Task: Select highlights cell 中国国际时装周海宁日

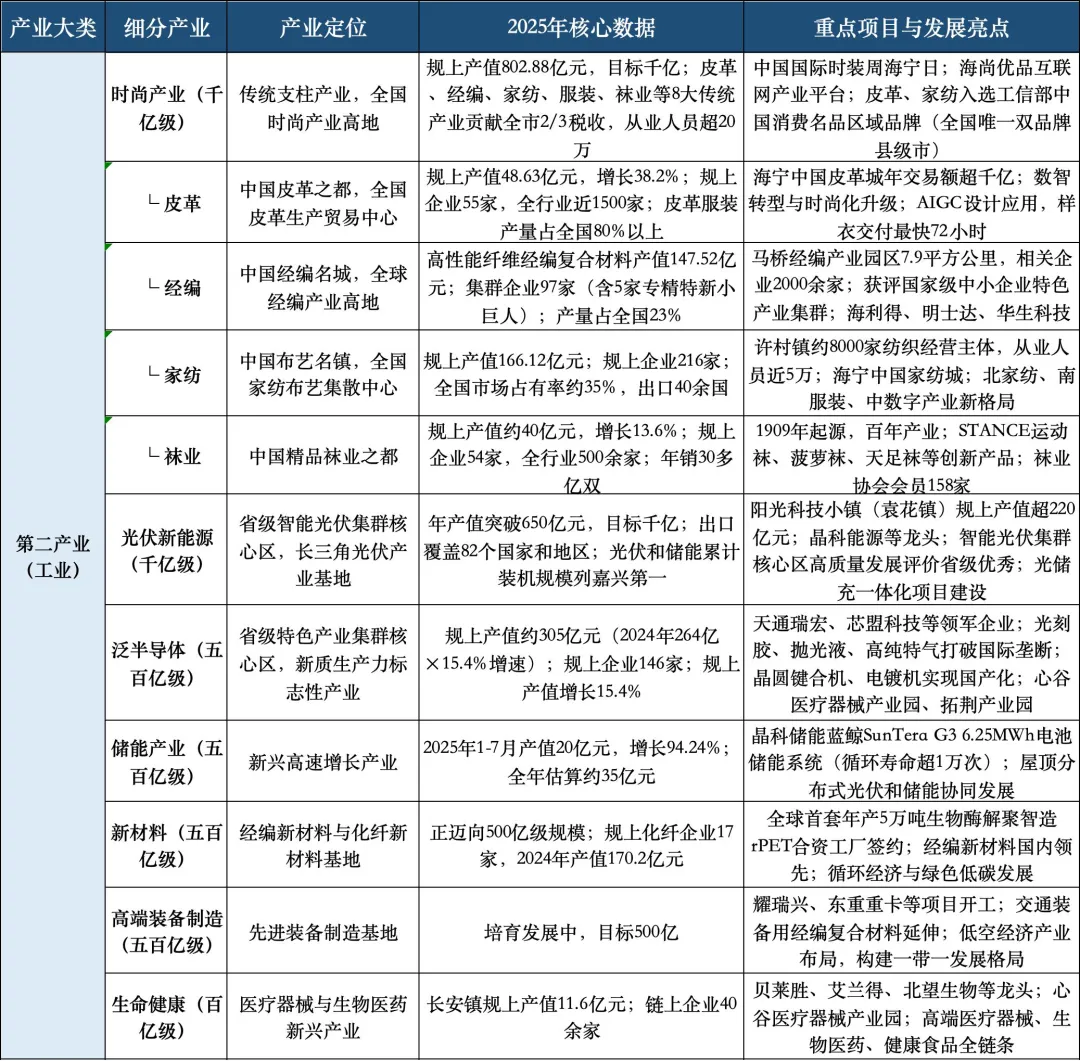Action: [x=911, y=107]
